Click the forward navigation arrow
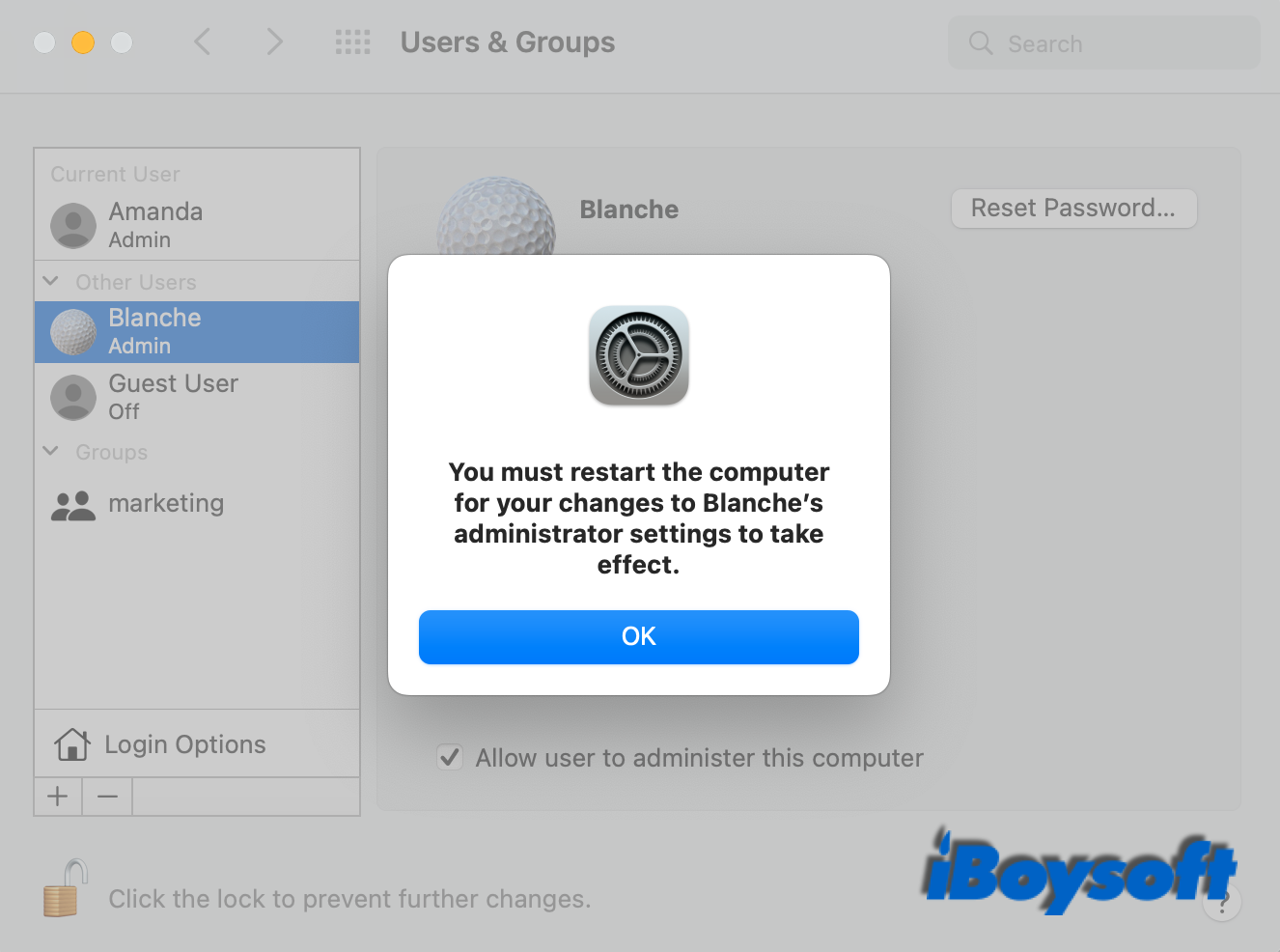 coord(275,42)
